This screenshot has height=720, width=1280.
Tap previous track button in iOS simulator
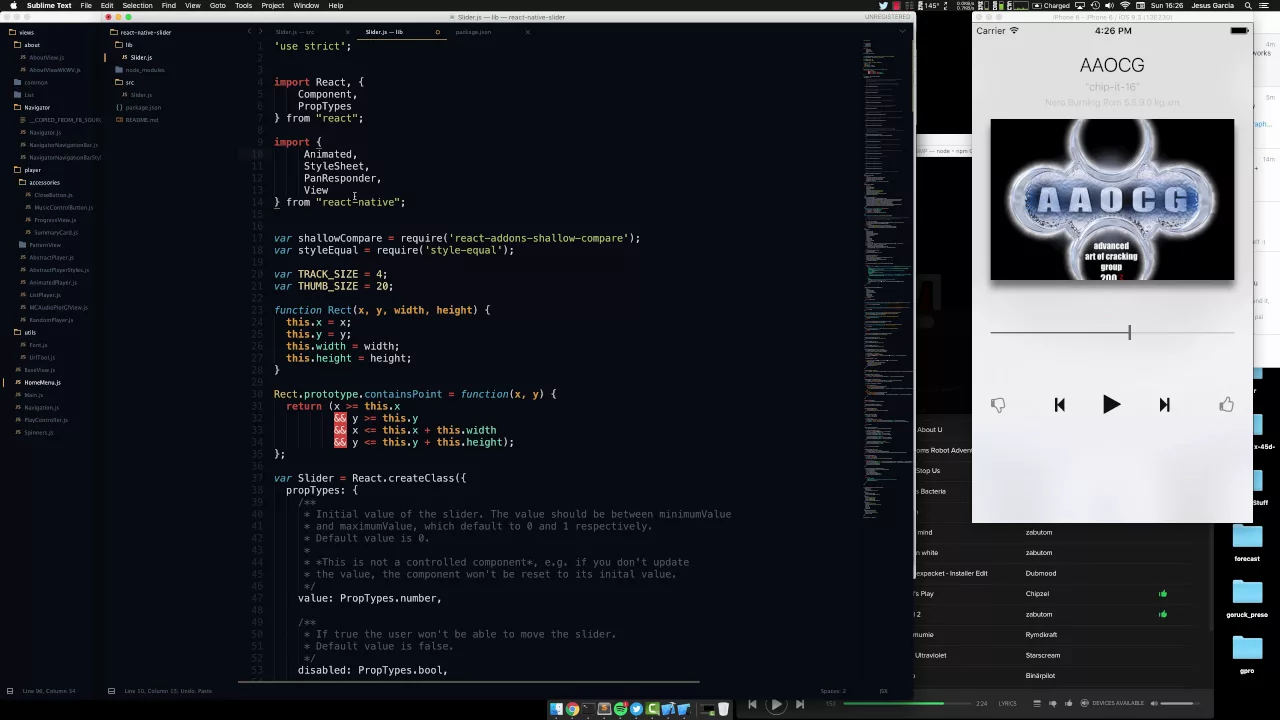[1060, 405]
